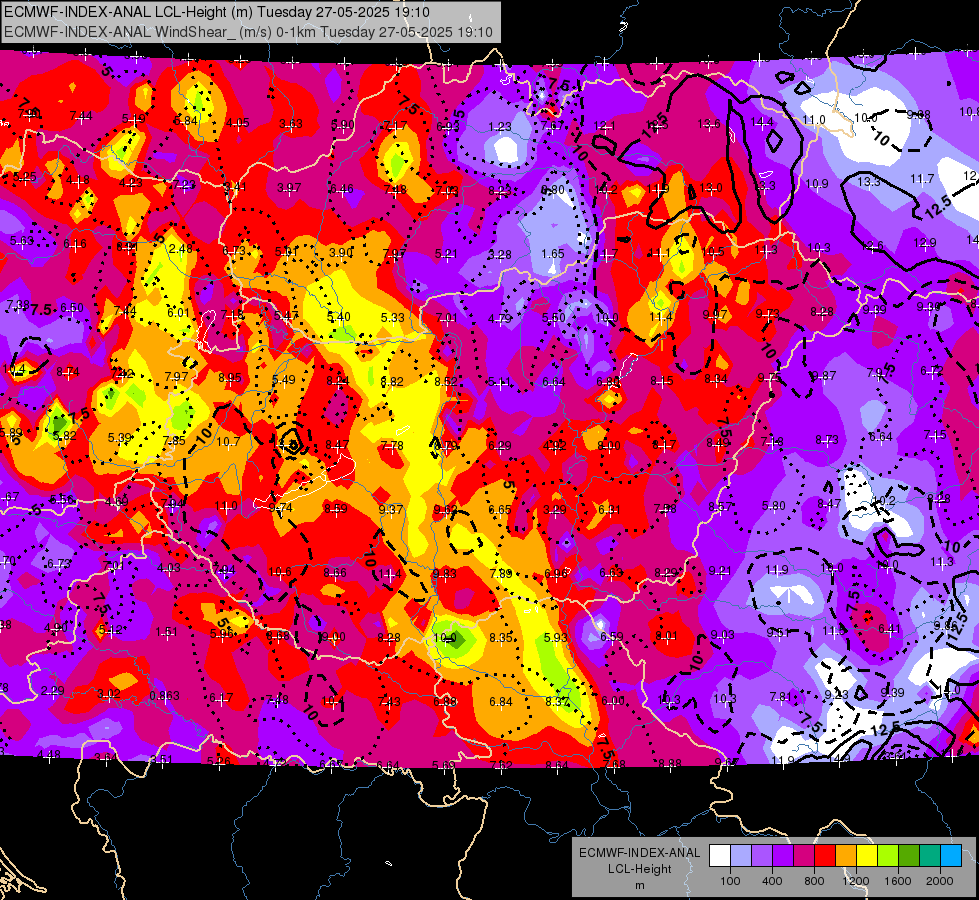
Task: Click the grid value 8.37
Action: (558, 701)
